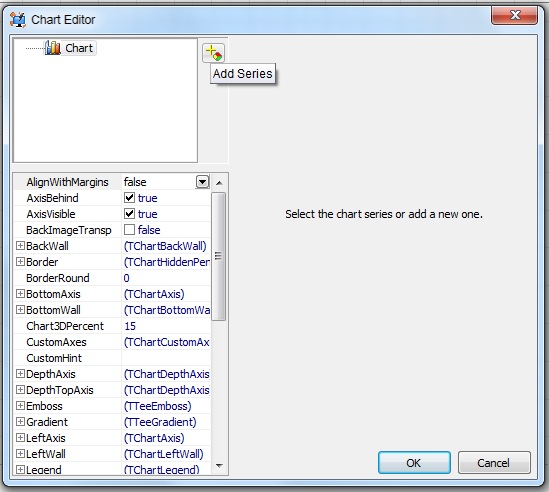This screenshot has height=492, width=549.
Task: Close the Chart Editor dialog
Action: point(514,15)
